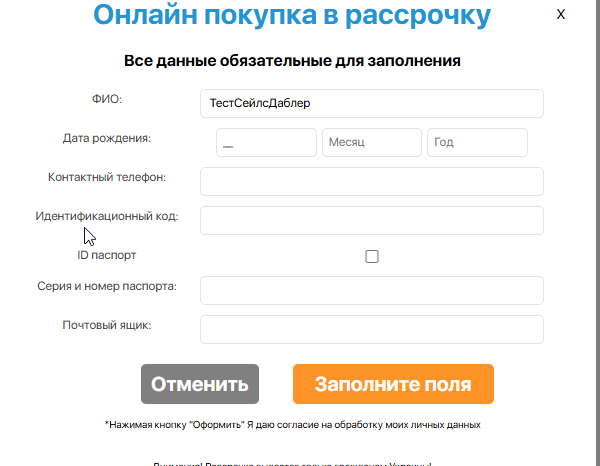Click the ФИО name input field
Image resolution: width=600 pixels, height=466 pixels.
[x=372, y=103]
